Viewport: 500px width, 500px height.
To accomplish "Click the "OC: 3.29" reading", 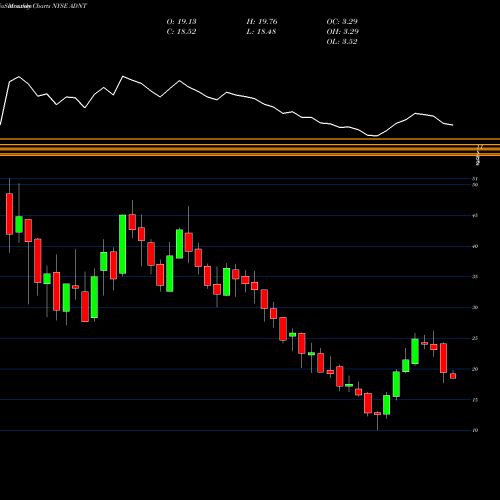I will pos(342,21).
